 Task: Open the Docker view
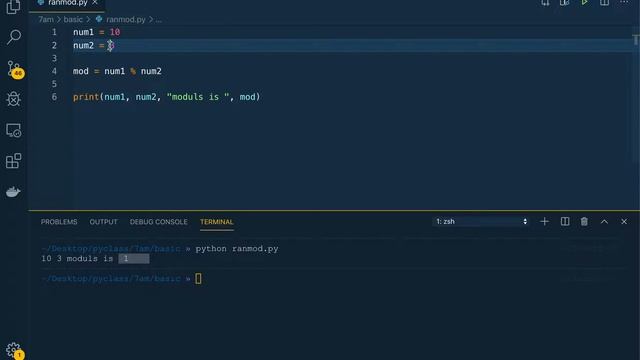(x=13, y=192)
